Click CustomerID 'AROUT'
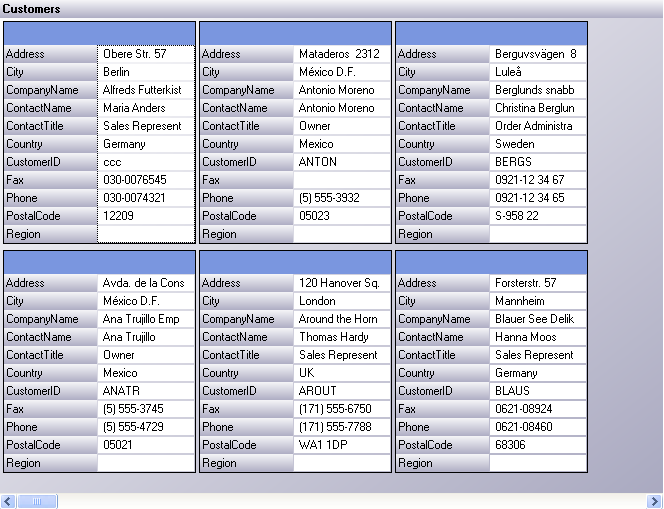The image size is (664, 509). pos(342,391)
